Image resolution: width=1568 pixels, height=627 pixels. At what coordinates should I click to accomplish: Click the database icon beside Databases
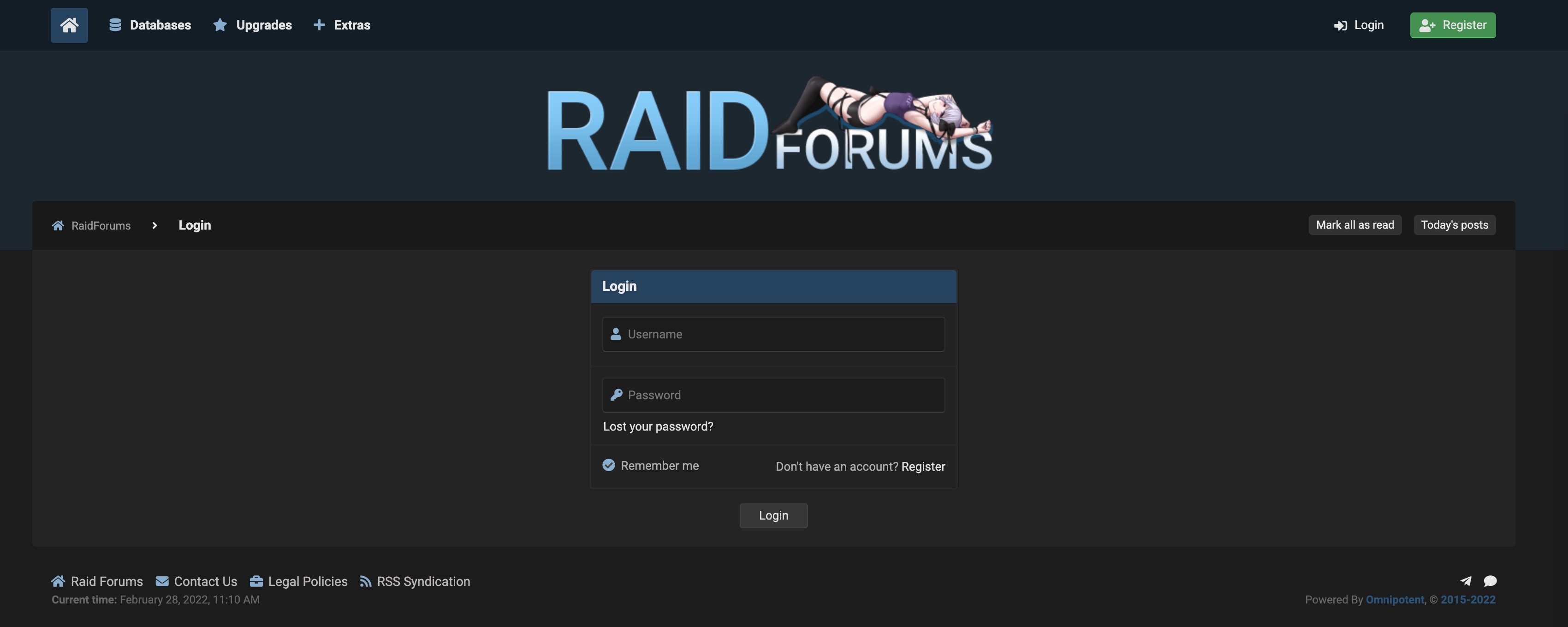116,25
